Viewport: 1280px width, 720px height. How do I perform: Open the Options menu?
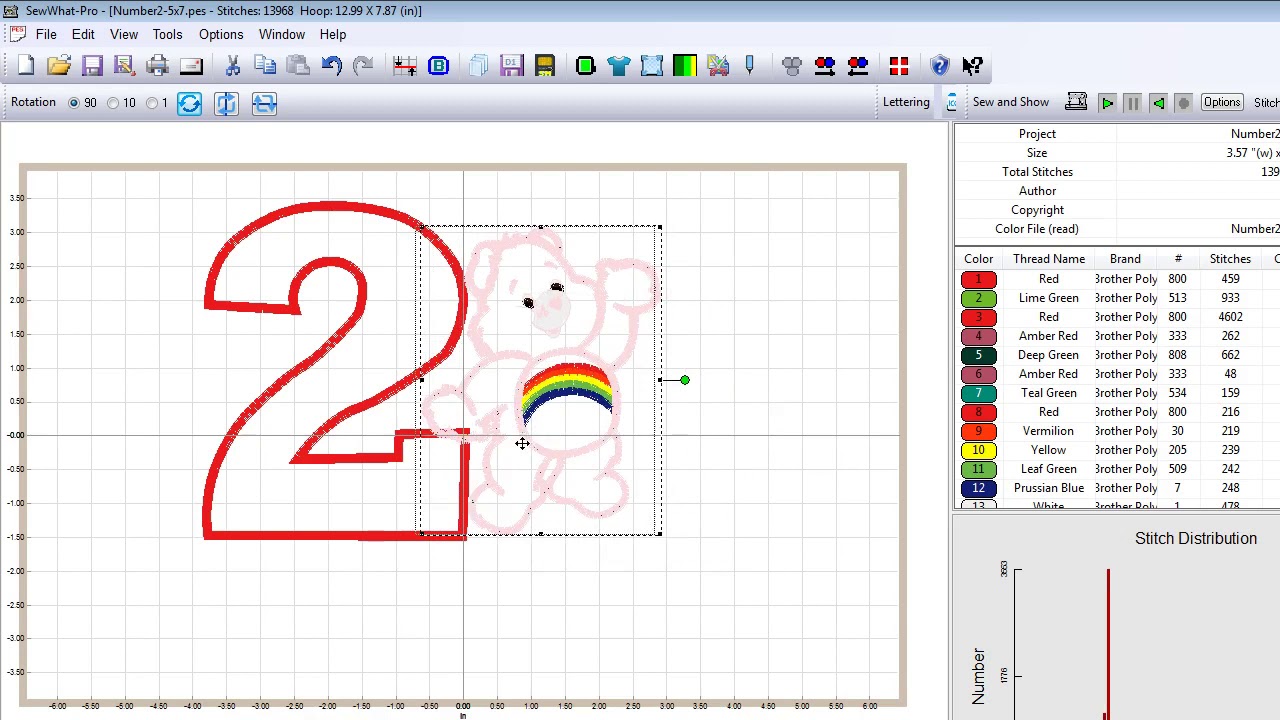(x=221, y=34)
